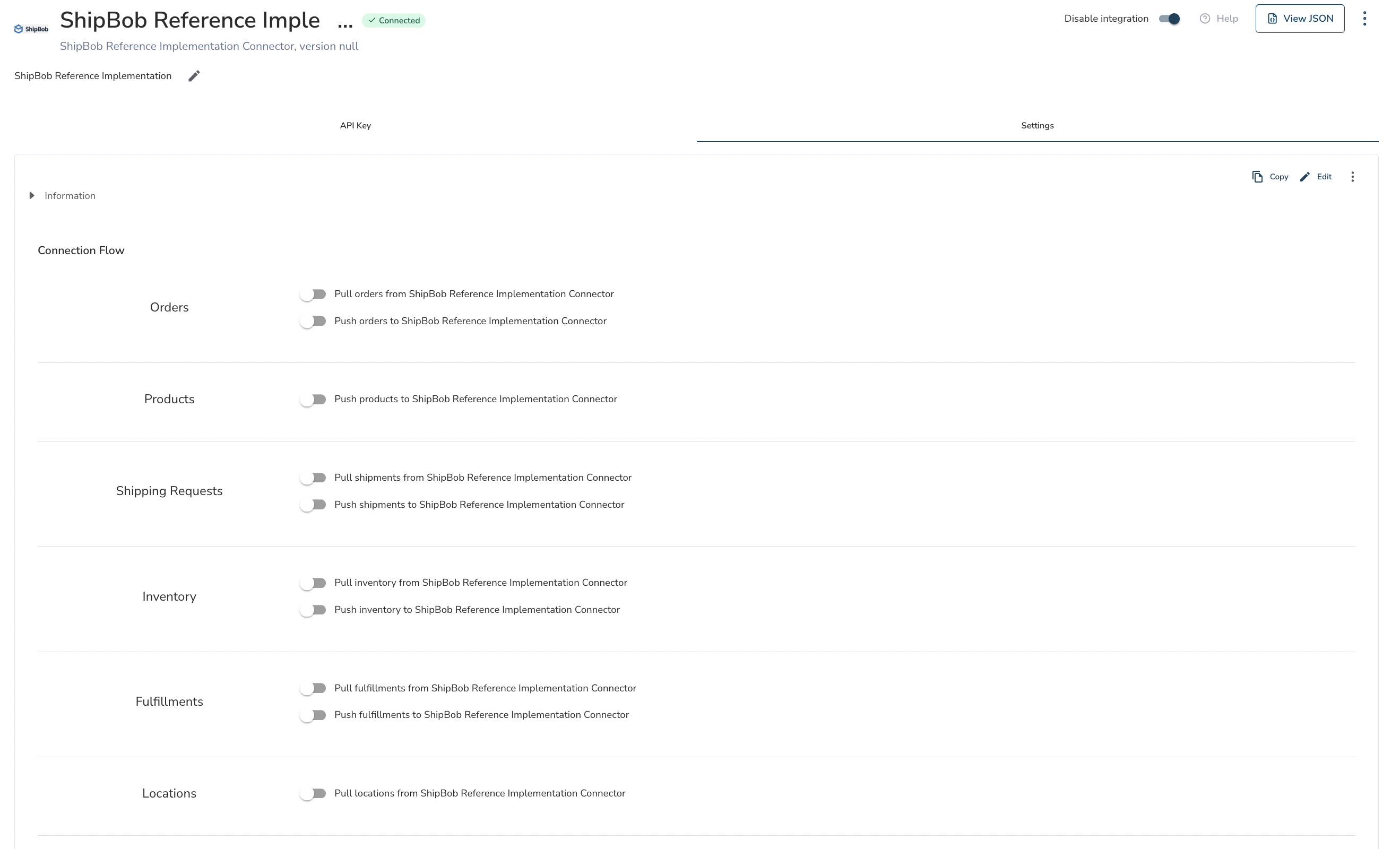The height and width of the screenshot is (849, 1400).
Task: Enable Pull fulfillments from ShipBob toggle
Action: 313,688
